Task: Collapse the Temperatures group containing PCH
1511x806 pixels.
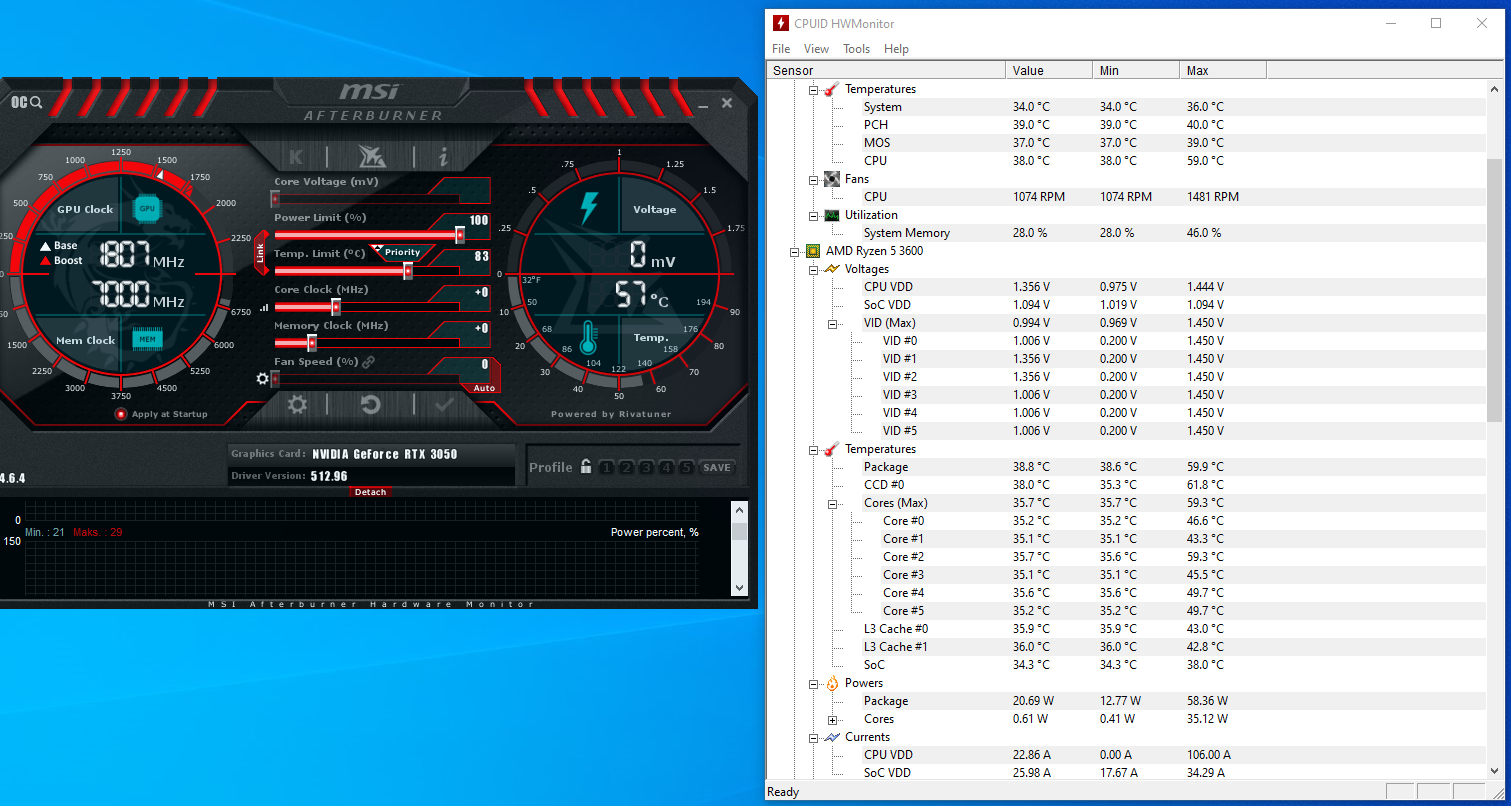Action: (813, 89)
